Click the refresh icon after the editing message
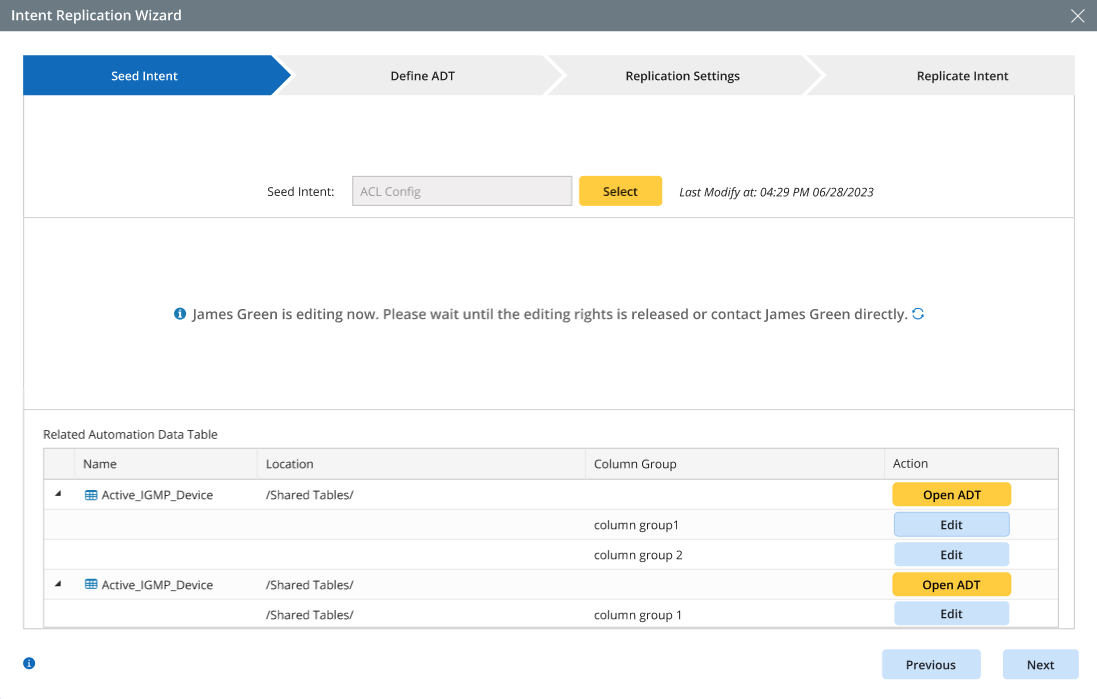Image resolution: width=1097 pixels, height=699 pixels. pyautogui.click(x=918, y=314)
